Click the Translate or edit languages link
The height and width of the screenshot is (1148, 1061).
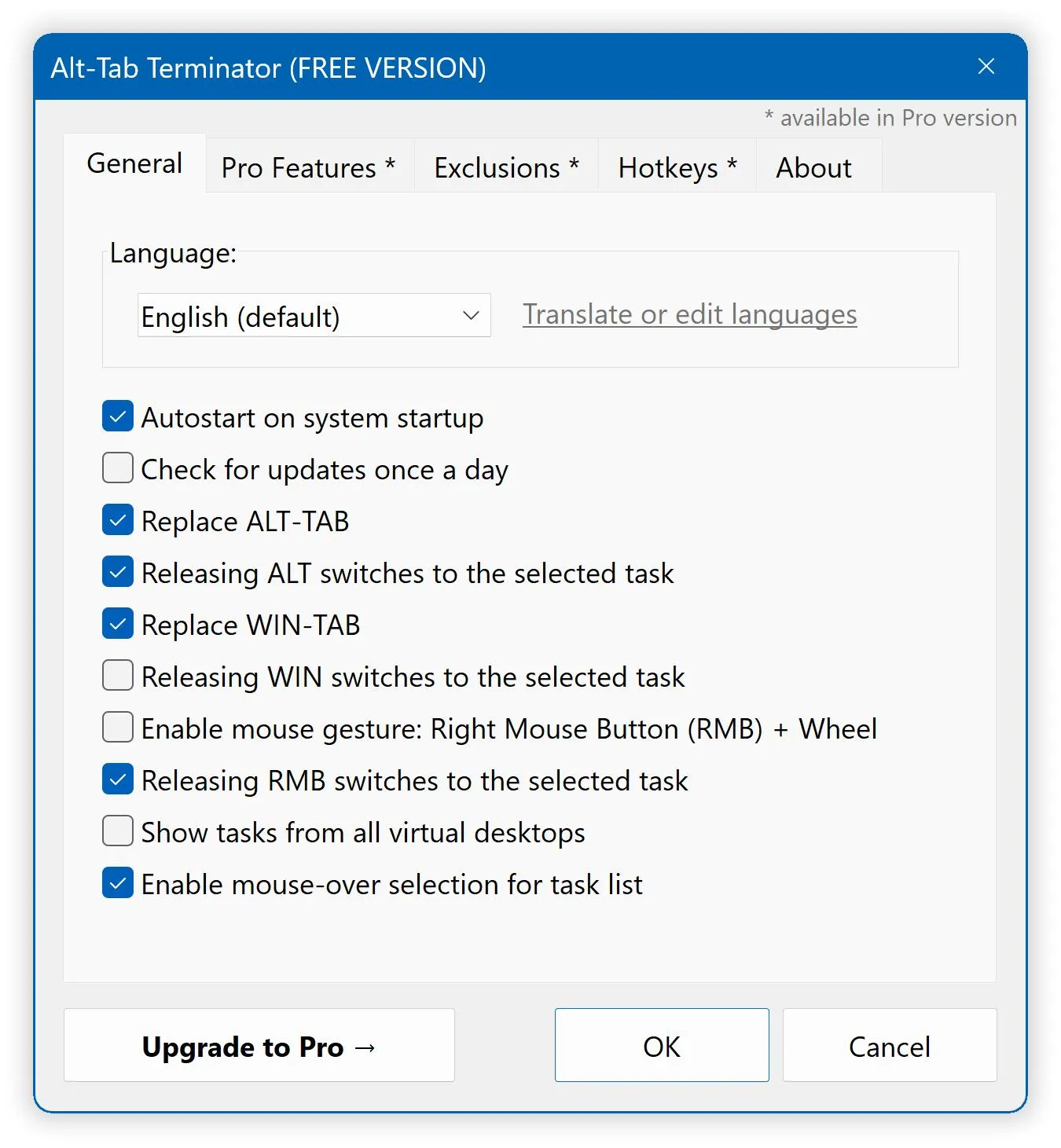pos(690,314)
